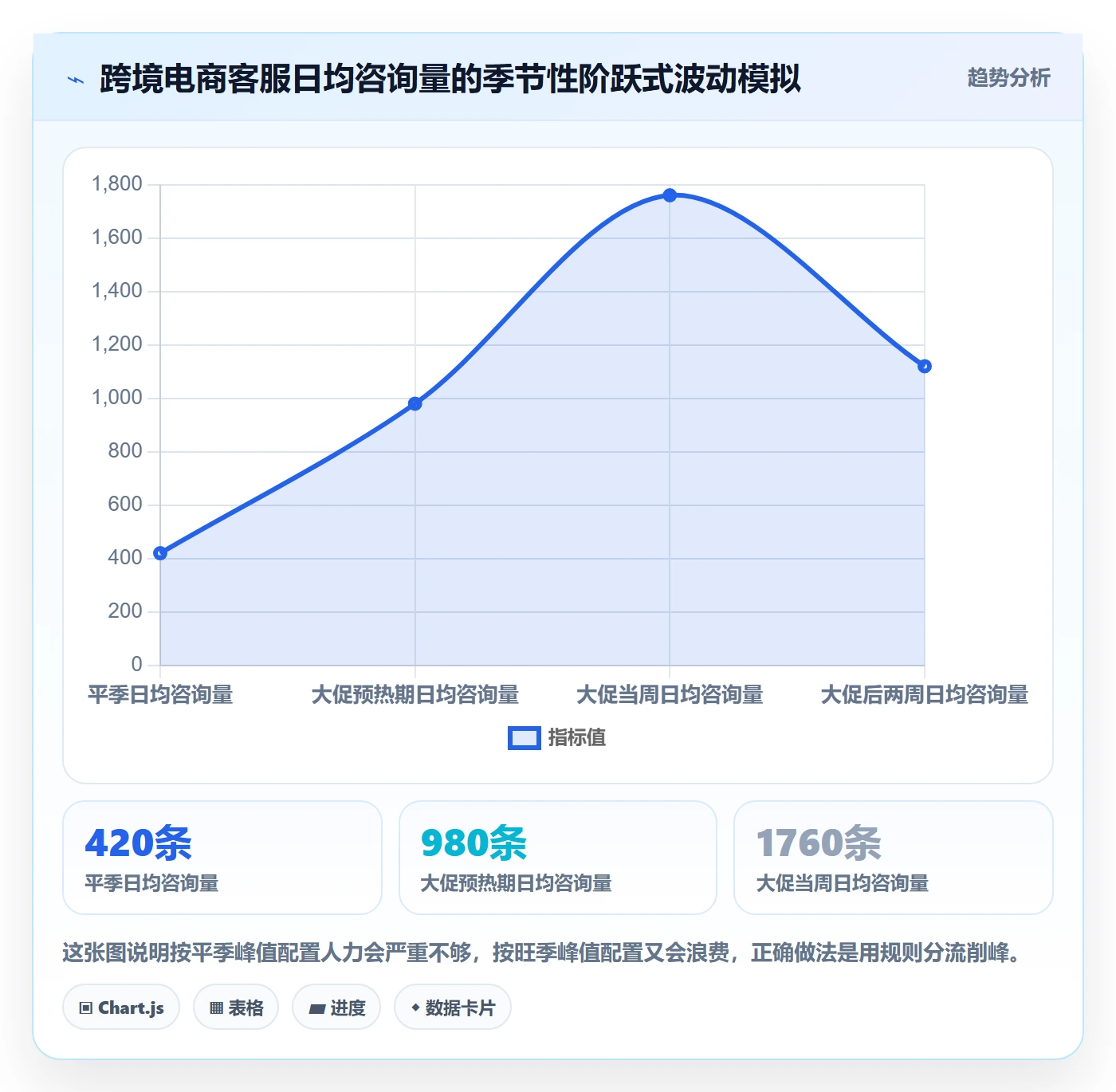Viewport: 1116px width, 1092px height.
Task: Click the 表格 tag chip
Action: tap(236, 1008)
